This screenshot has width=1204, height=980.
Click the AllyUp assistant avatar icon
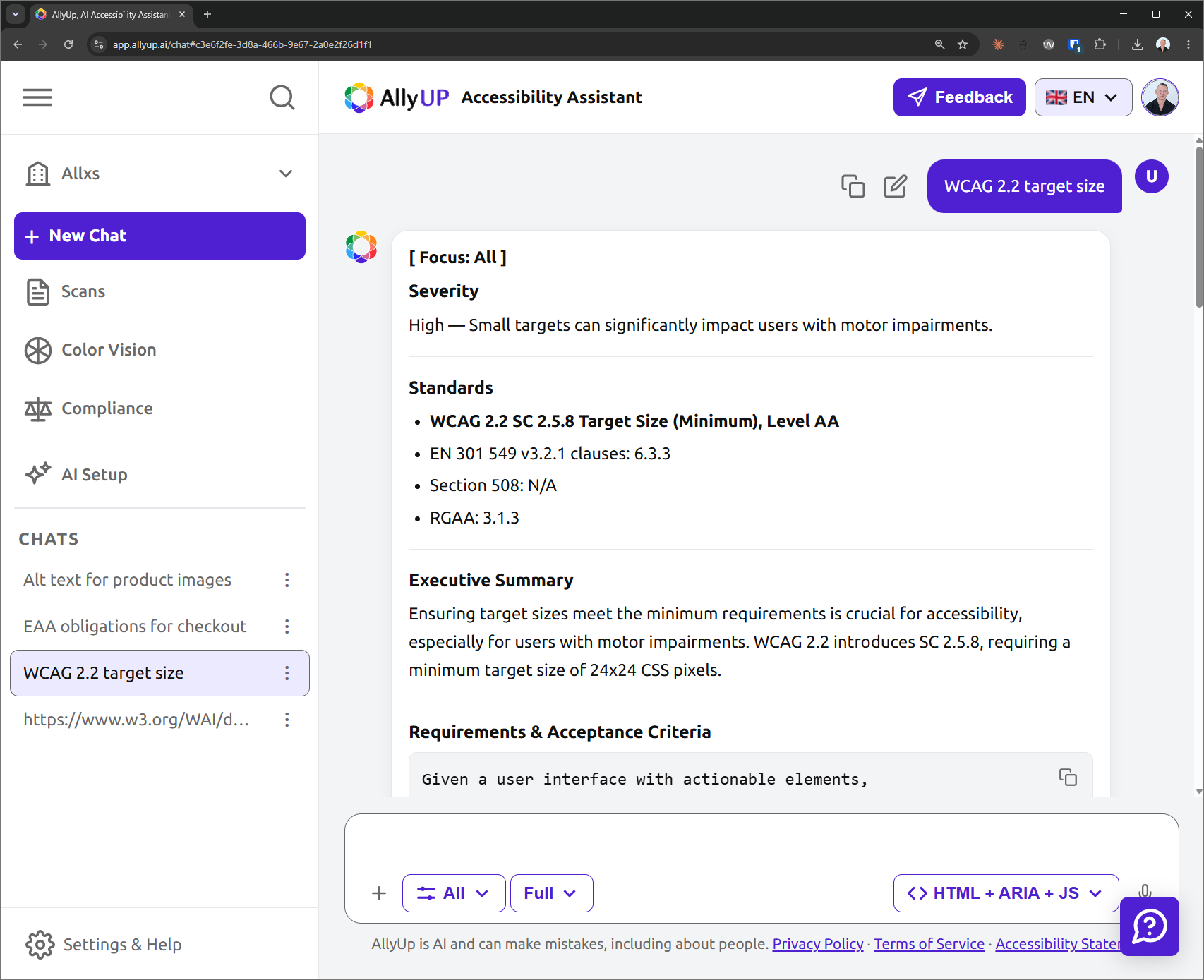click(361, 247)
